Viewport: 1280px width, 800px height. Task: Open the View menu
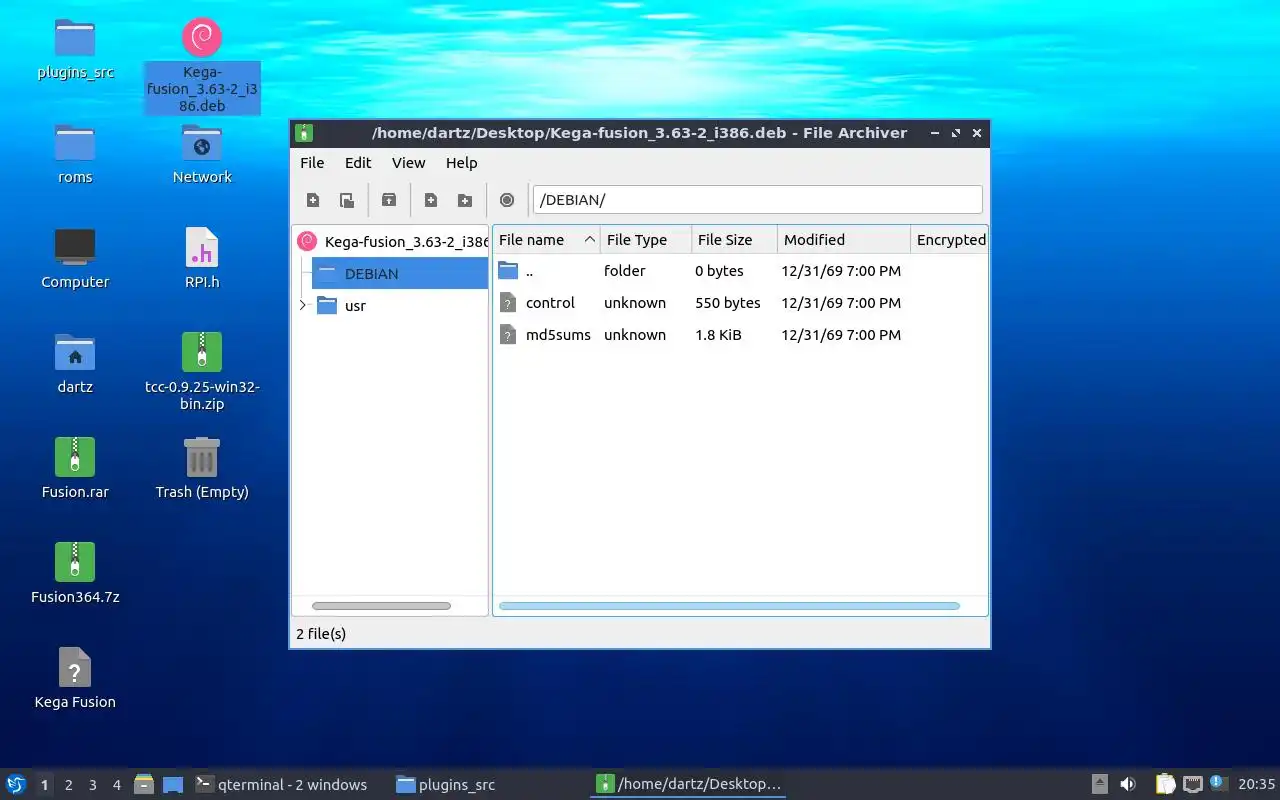[408, 163]
